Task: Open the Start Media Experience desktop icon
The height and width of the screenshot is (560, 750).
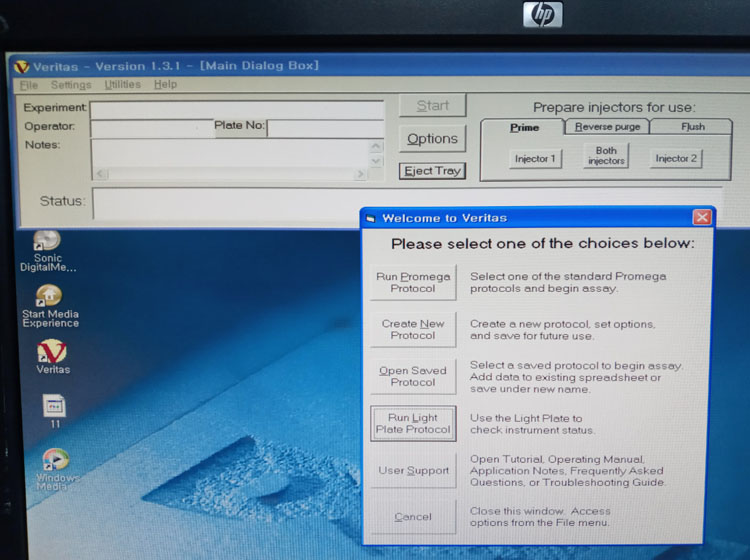Action: coord(49,297)
